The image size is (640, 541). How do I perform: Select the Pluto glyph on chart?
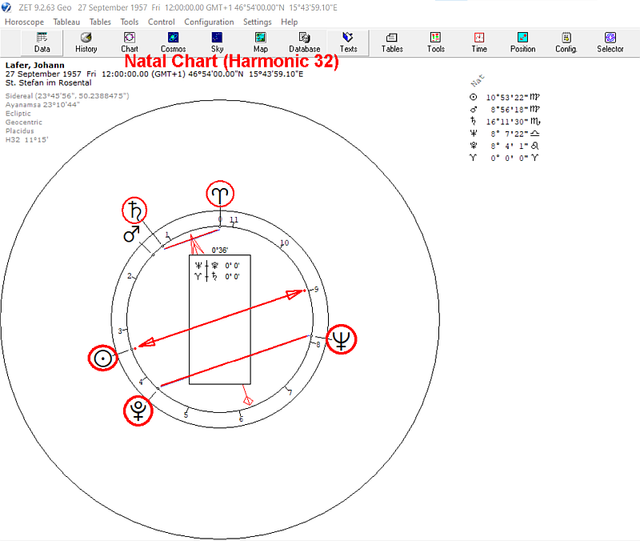point(138,410)
